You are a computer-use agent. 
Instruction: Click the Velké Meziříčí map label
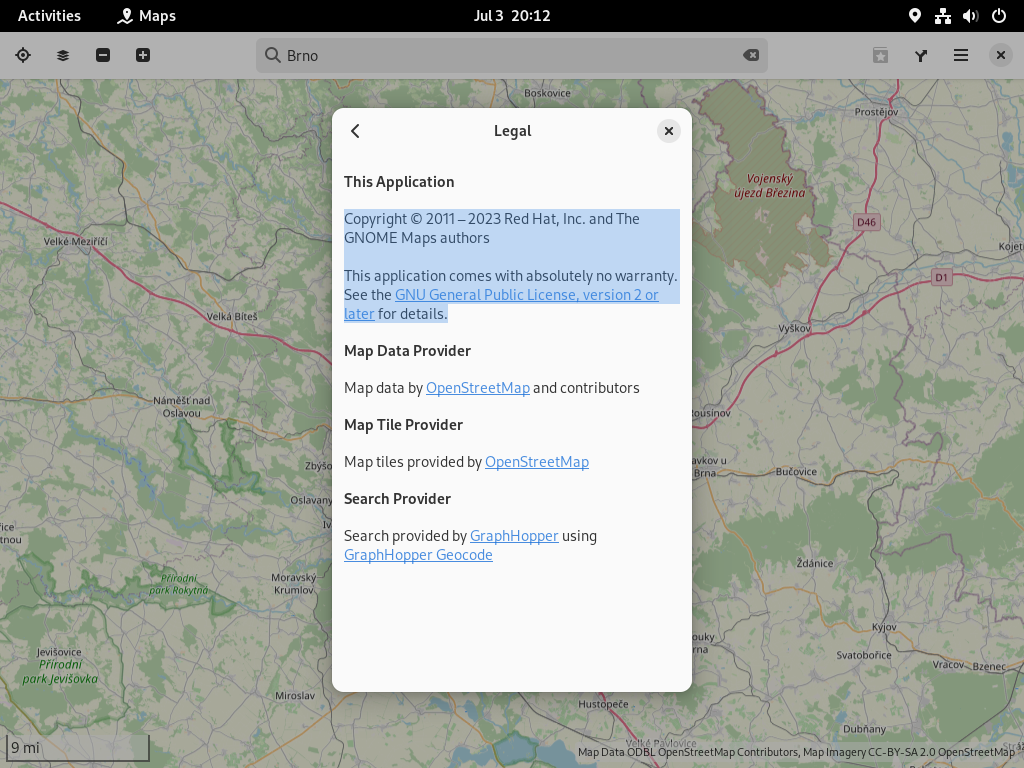tap(76, 242)
